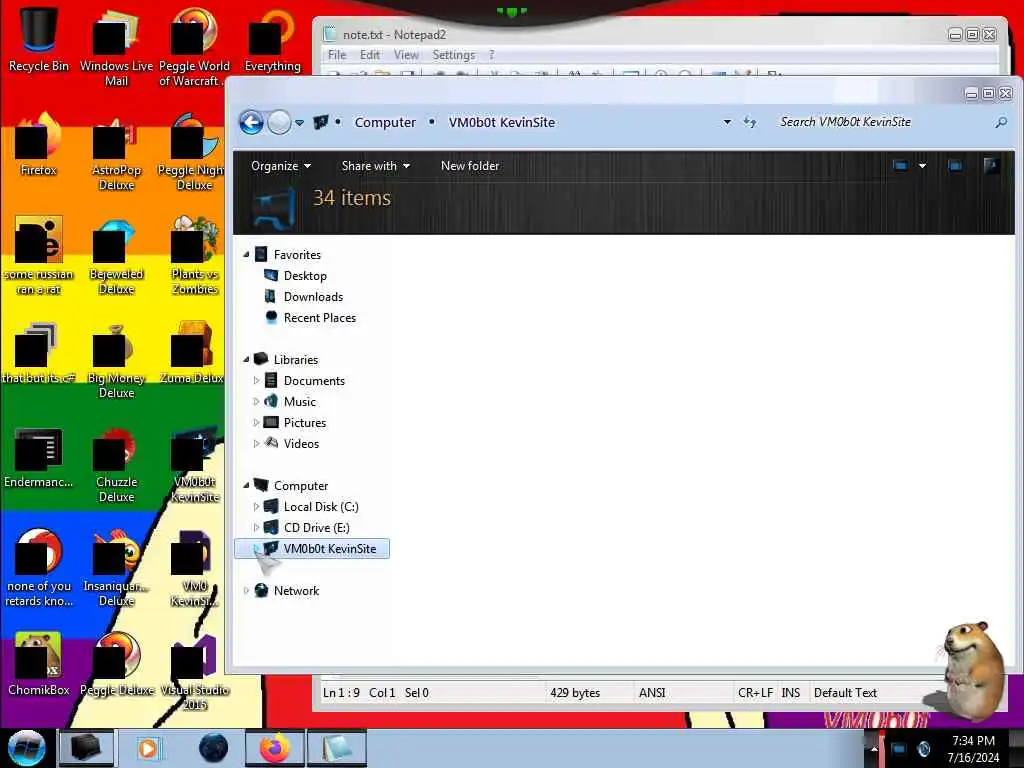Open Notepad2 Edit menu
1024x768 pixels.
[370, 55]
